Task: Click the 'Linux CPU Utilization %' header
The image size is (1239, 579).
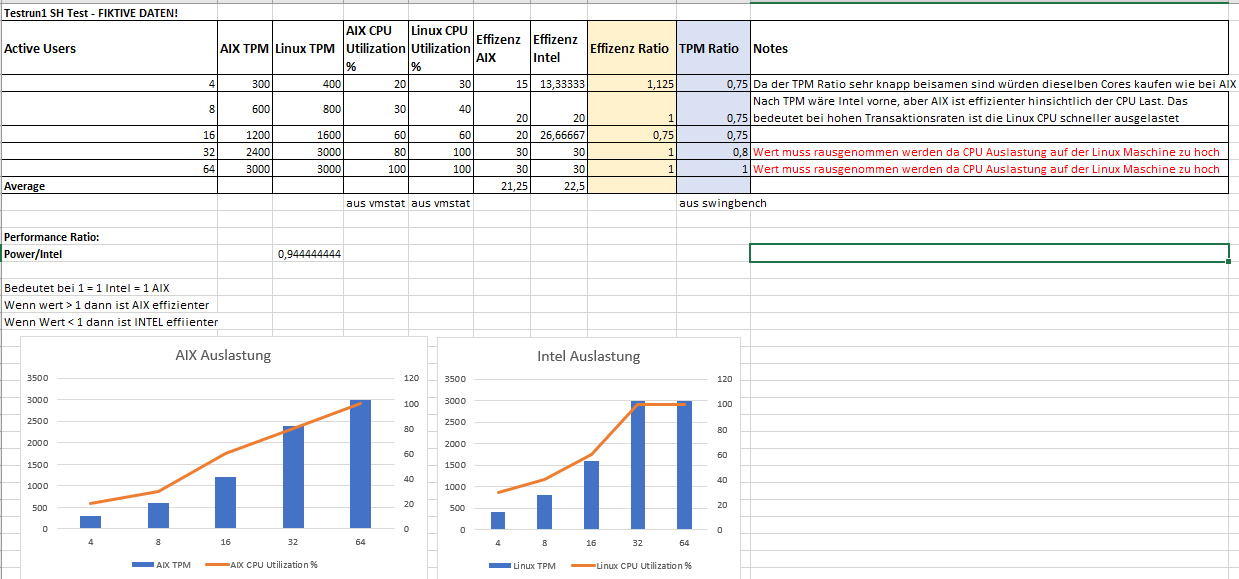Action: point(441,48)
